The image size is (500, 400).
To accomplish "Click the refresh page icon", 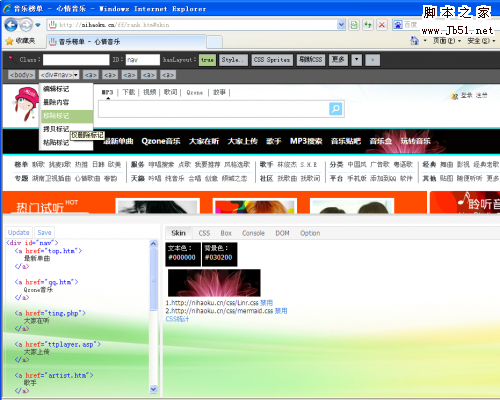I will coord(354,25).
